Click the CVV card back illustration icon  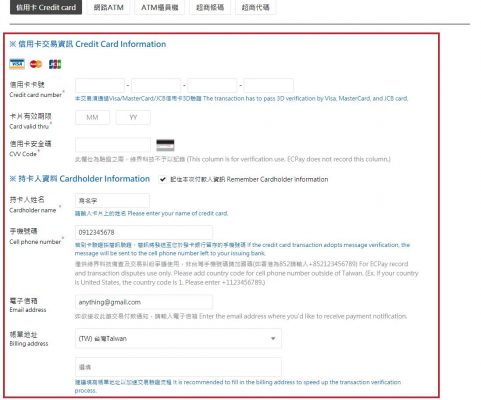165,145
